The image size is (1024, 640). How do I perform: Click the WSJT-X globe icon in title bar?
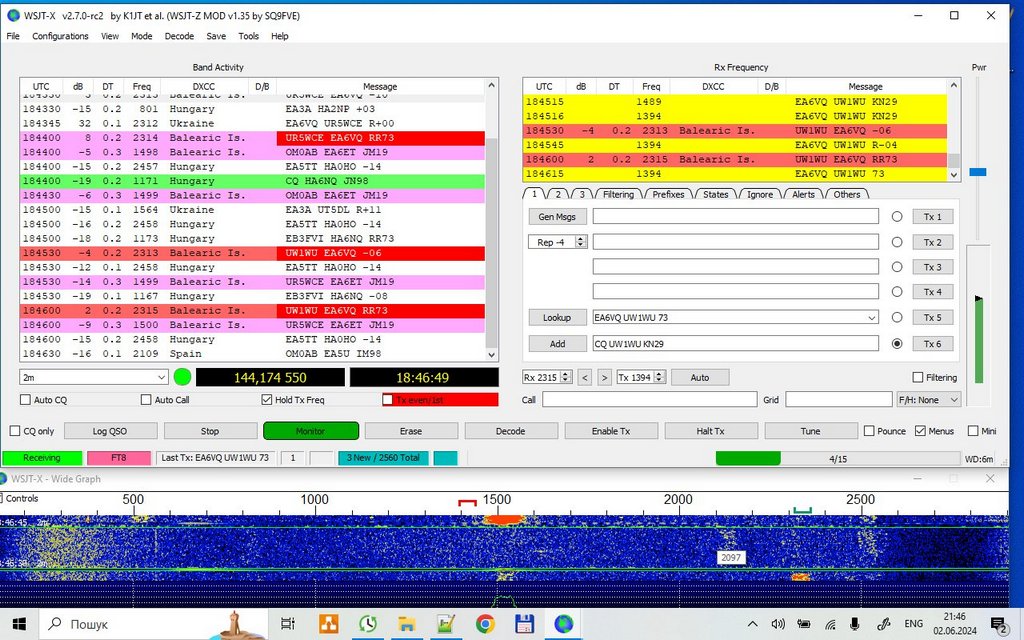click(13, 15)
